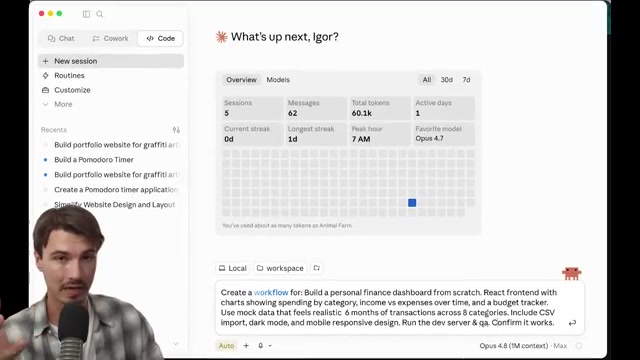This screenshot has width=640, height=360.
Task: Switch to the Chat tab
Action: click(61, 38)
